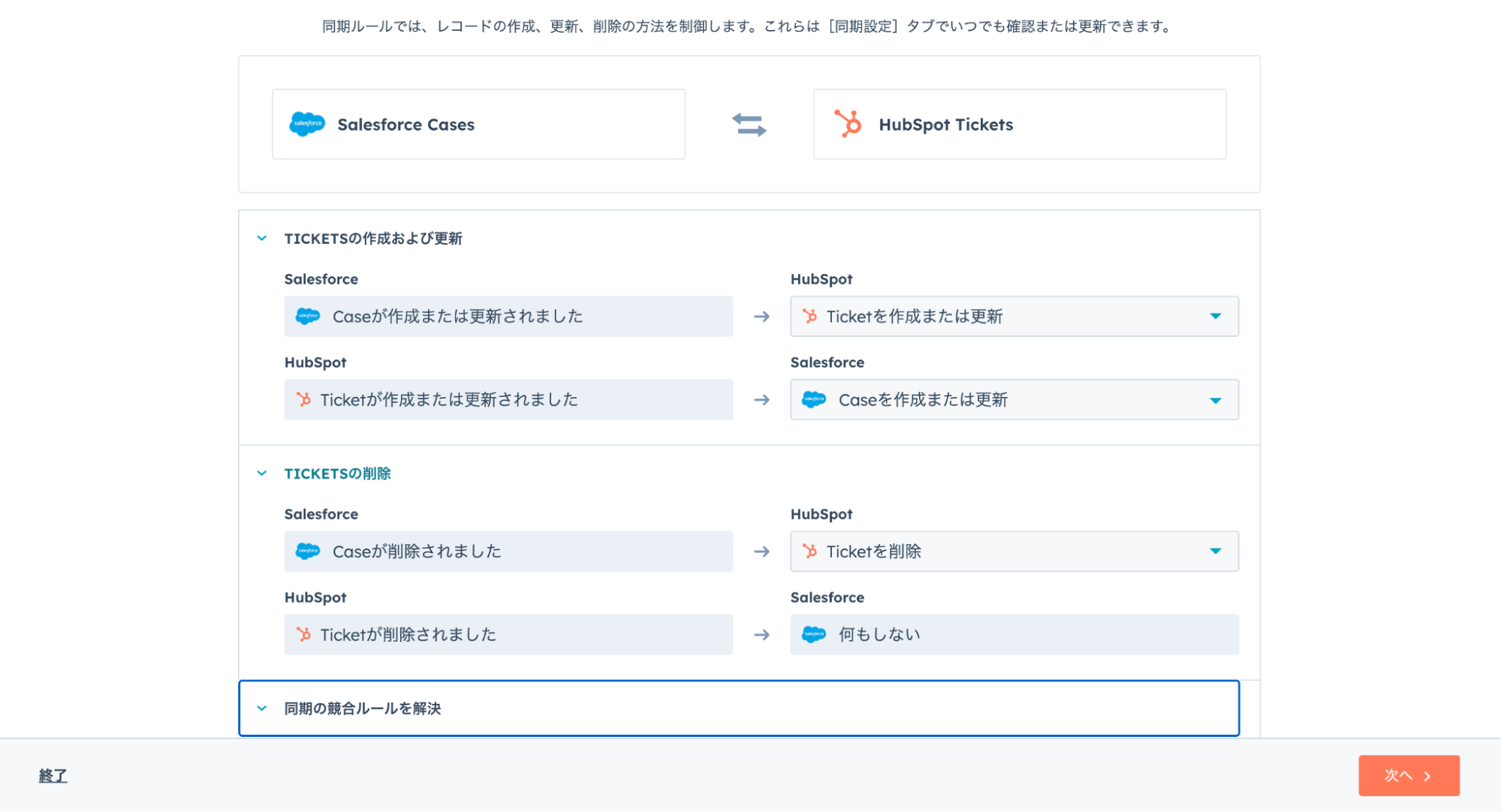Click HubSpot icon in 'Ticketを削除' dropdown
The image size is (1501, 812).
[809, 552]
